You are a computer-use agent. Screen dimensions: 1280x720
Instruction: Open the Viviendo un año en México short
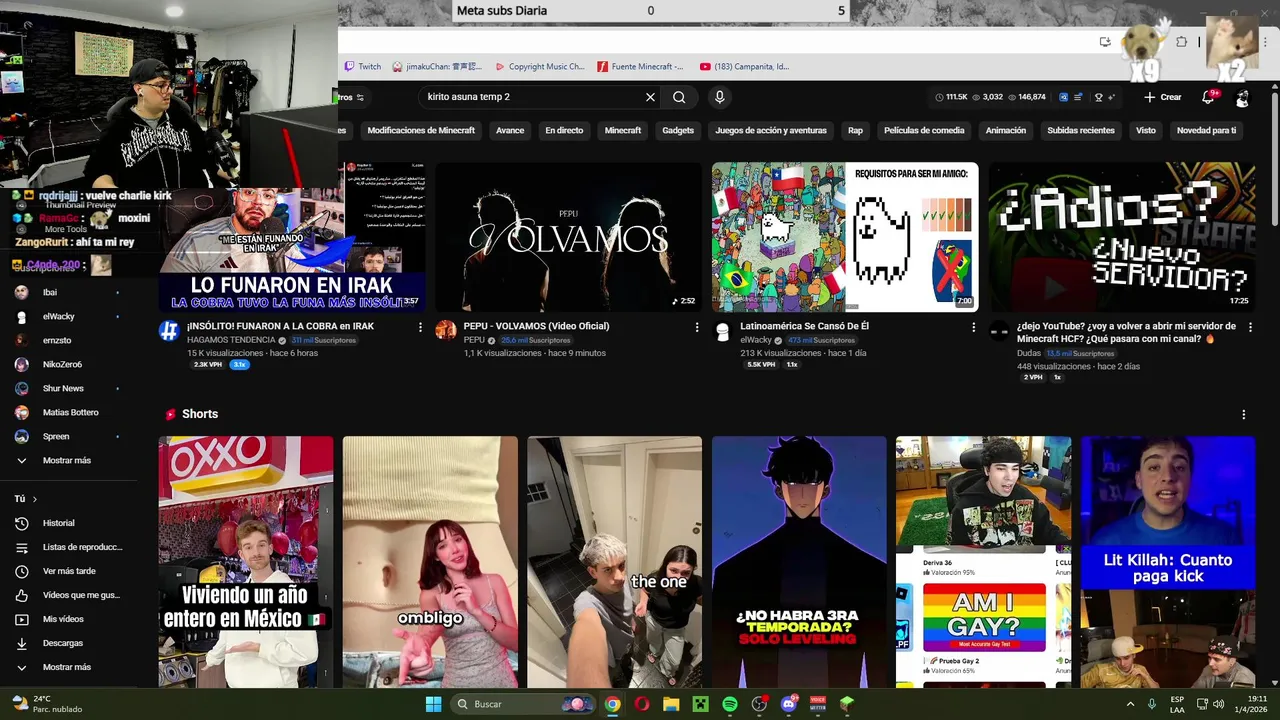(246, 562)
